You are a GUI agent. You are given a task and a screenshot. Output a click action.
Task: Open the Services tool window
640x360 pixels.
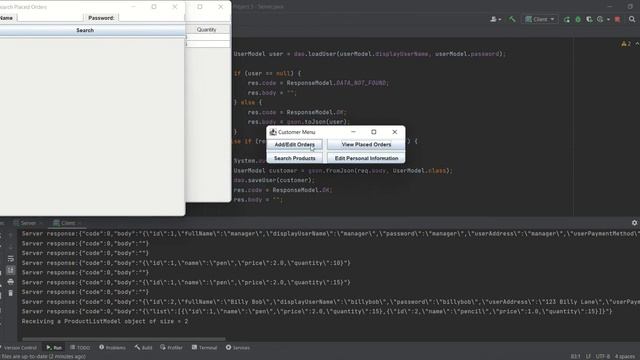click(238, 348)
